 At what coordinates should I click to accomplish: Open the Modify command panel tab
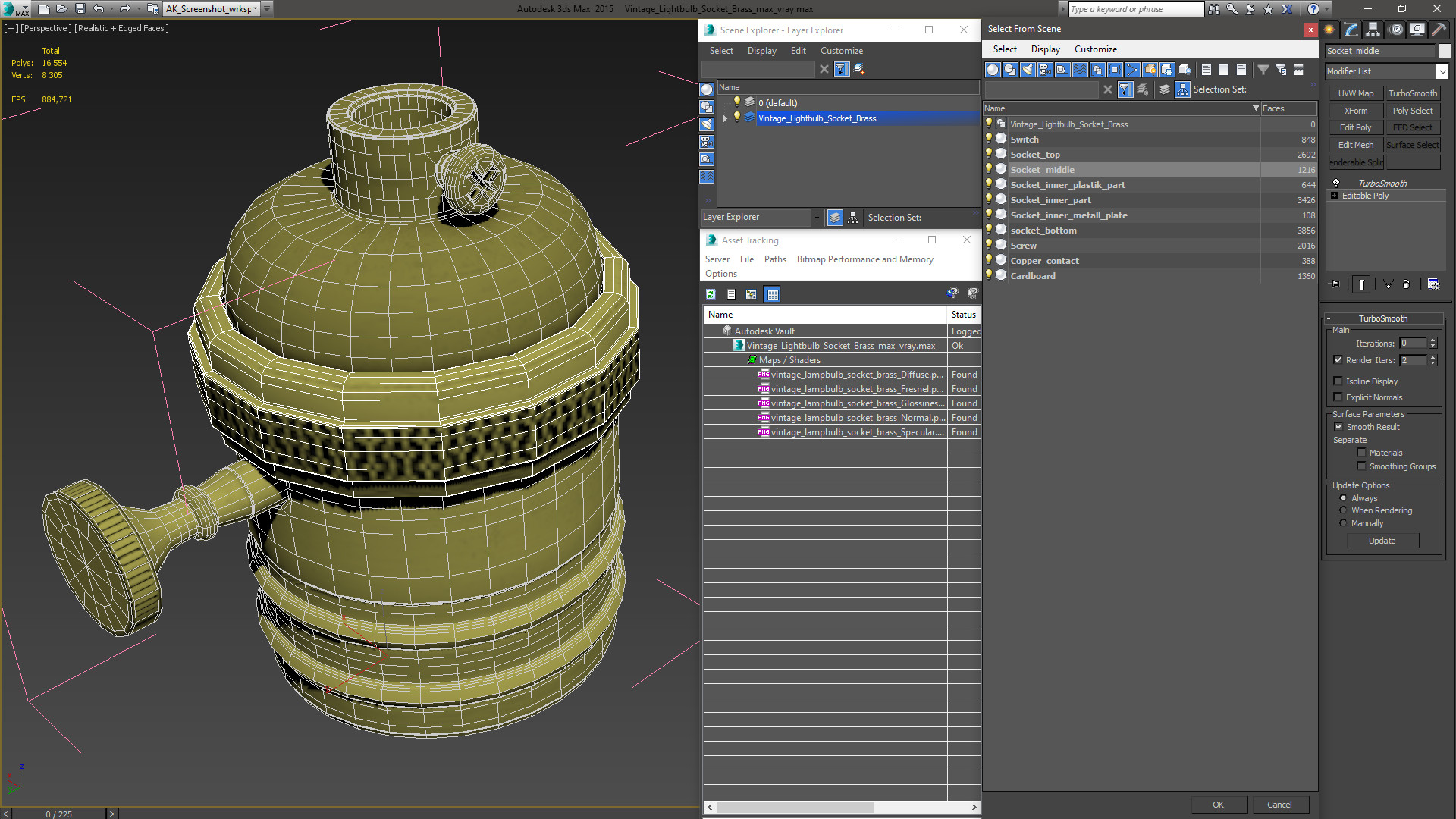pyautogui.click(x=1351, y=30)
